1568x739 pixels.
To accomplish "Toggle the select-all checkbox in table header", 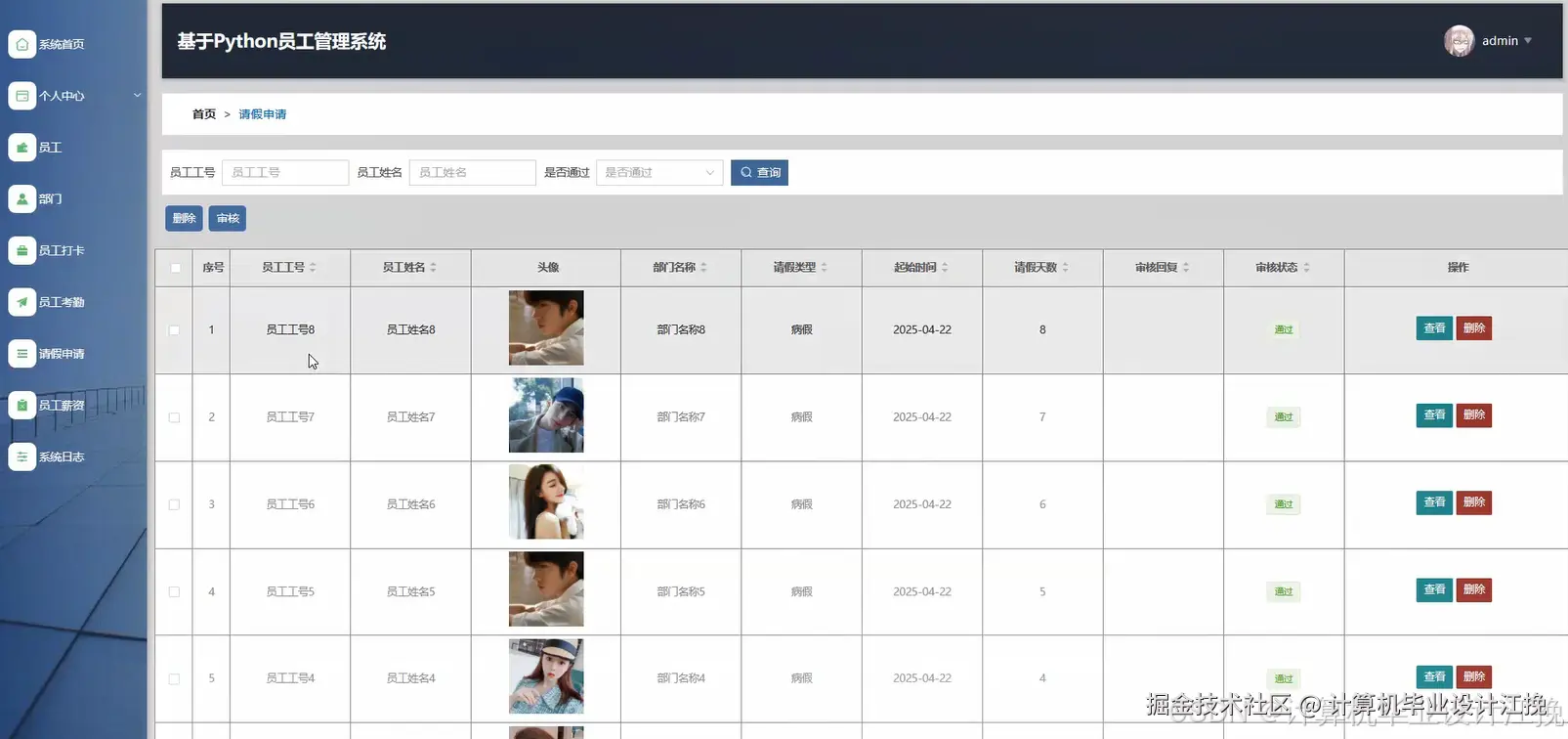I will 175,268.
